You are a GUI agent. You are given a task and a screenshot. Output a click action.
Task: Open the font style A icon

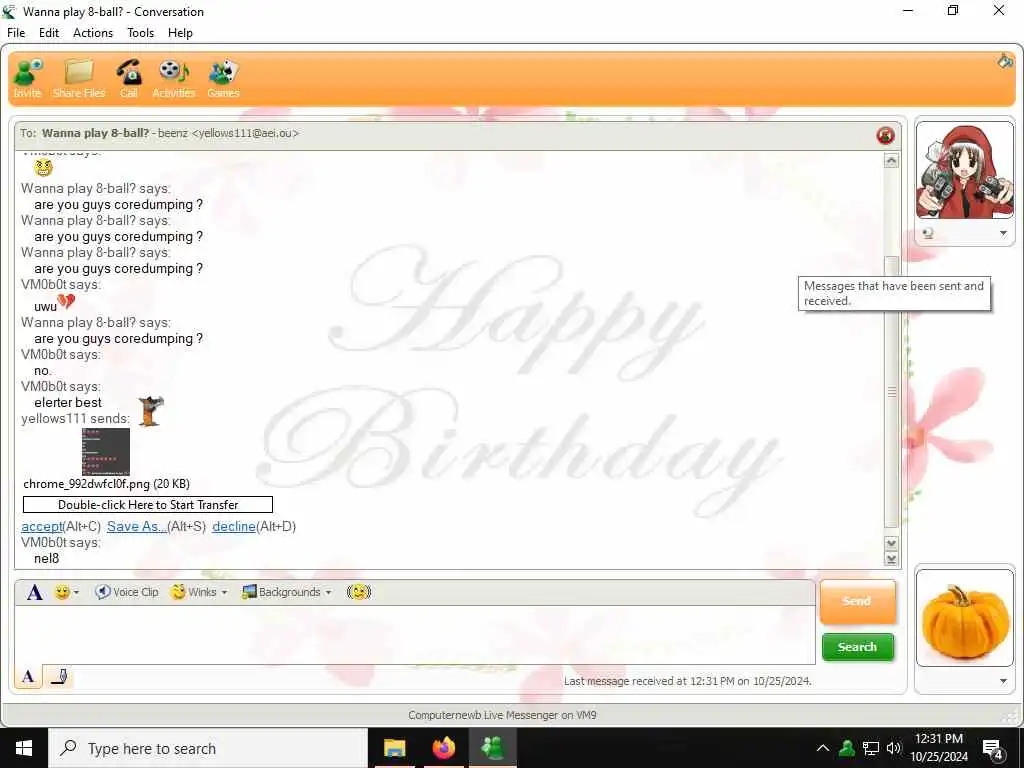(x=35, y=592)
